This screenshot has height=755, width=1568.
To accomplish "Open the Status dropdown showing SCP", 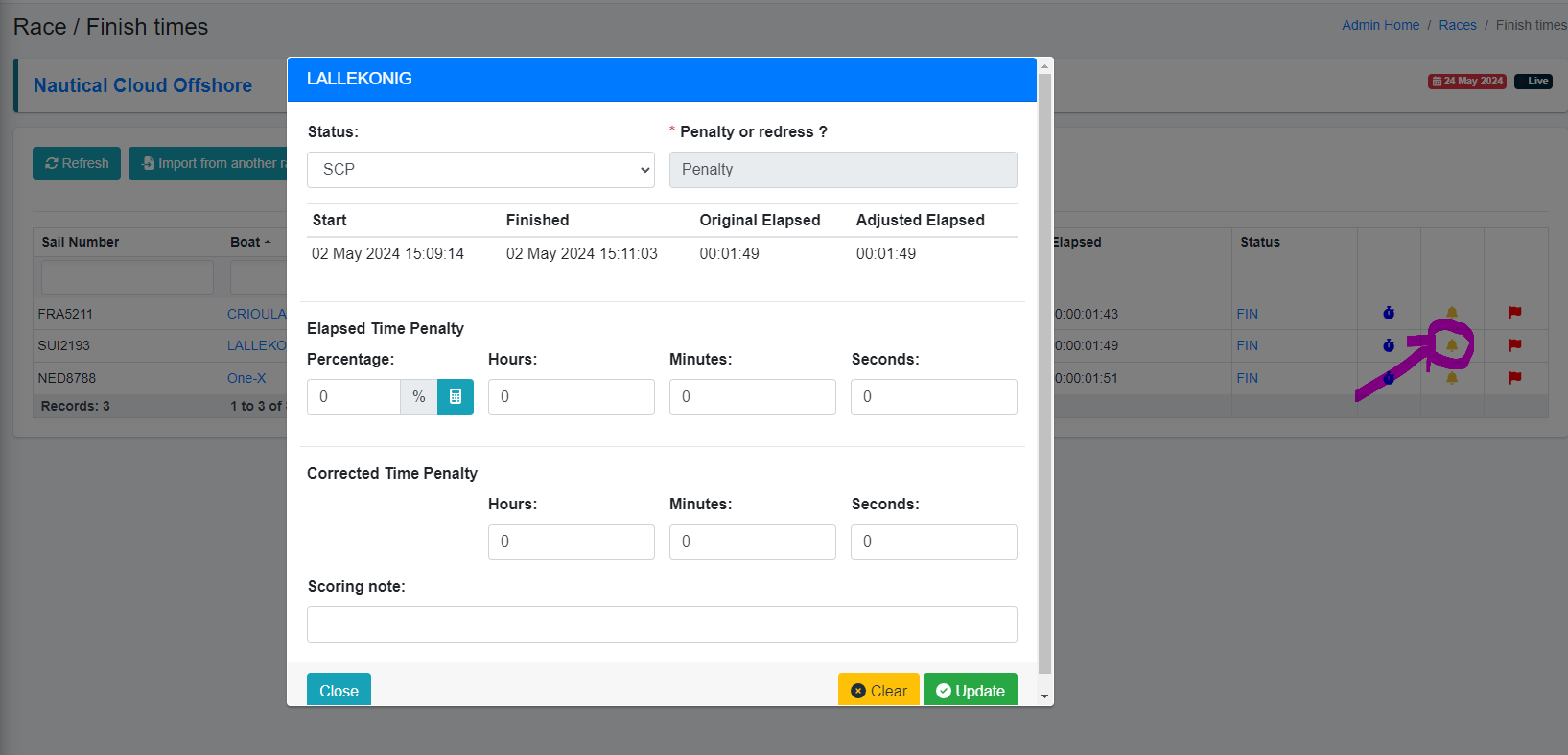I will [x=480, y=170].
